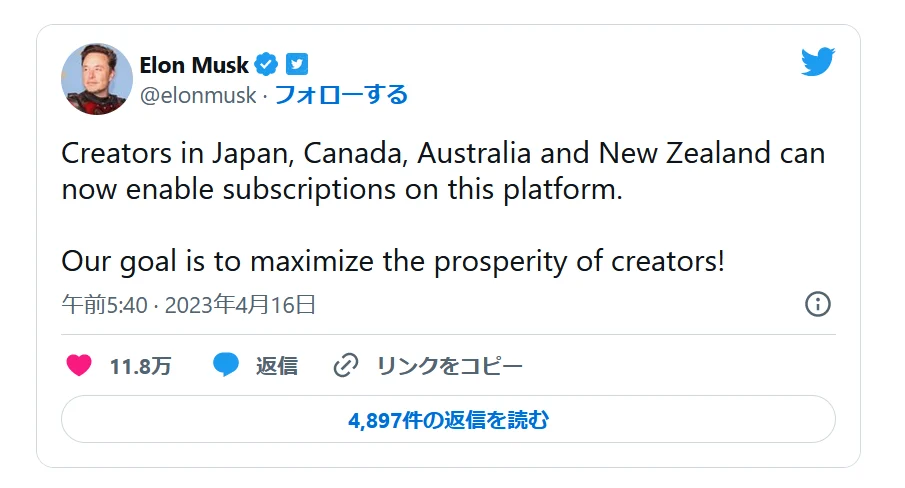Viewport: 905px width, 488px height.
Task: Click the chain link icon
Action: tap(345, 366)
